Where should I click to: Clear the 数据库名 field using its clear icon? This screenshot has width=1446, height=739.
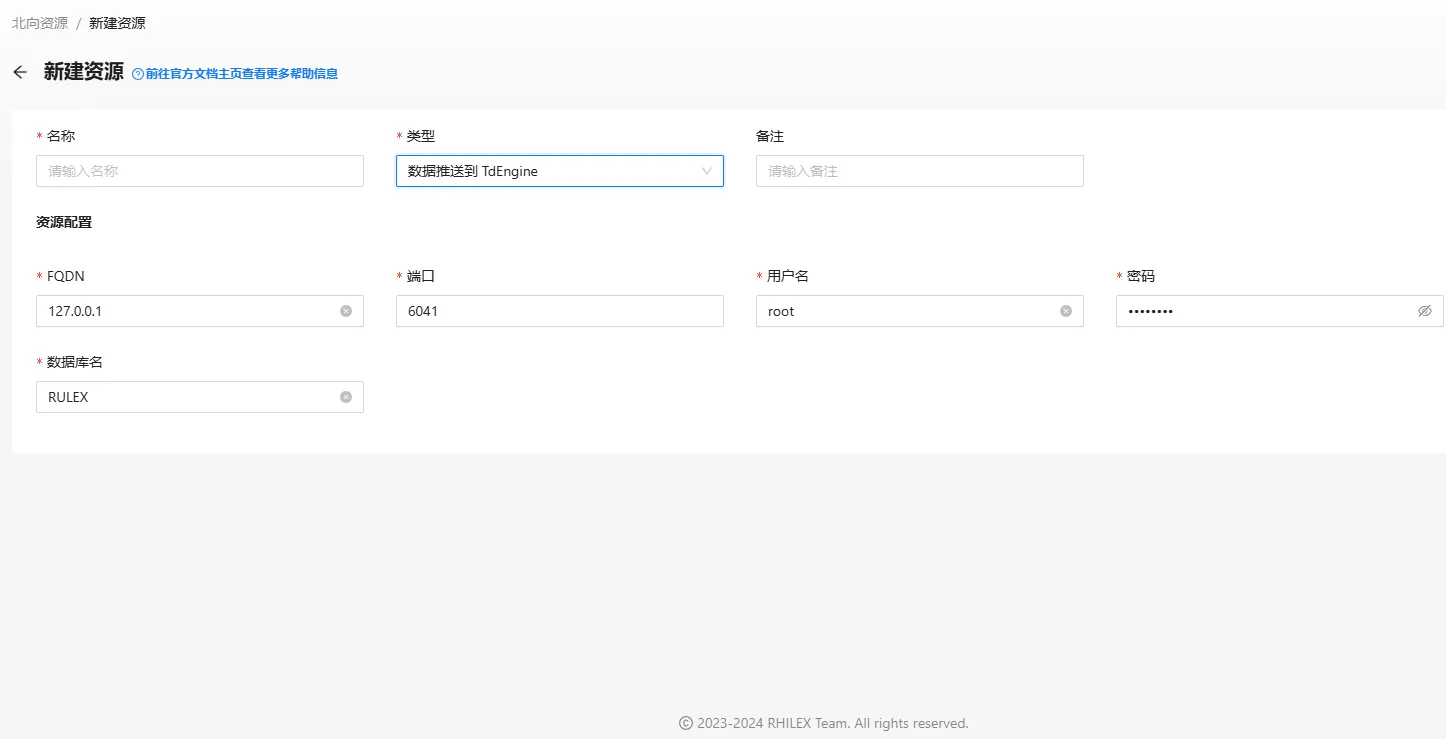(x=346, y=397)
